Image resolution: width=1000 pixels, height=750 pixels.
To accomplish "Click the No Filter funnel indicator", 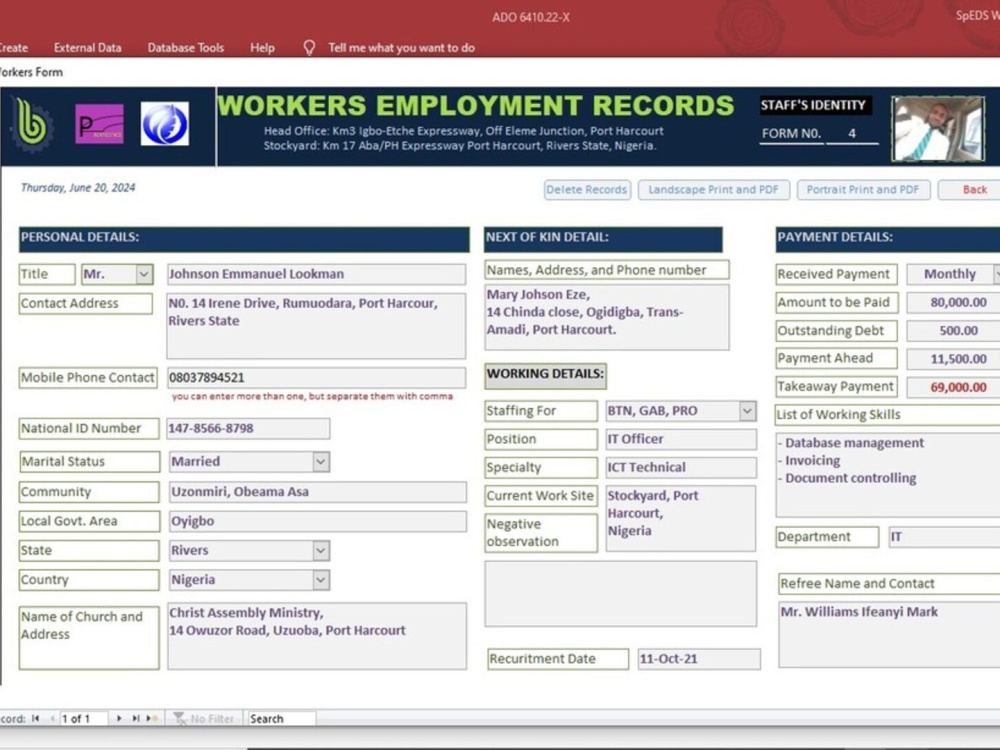I will pos(204,719).
